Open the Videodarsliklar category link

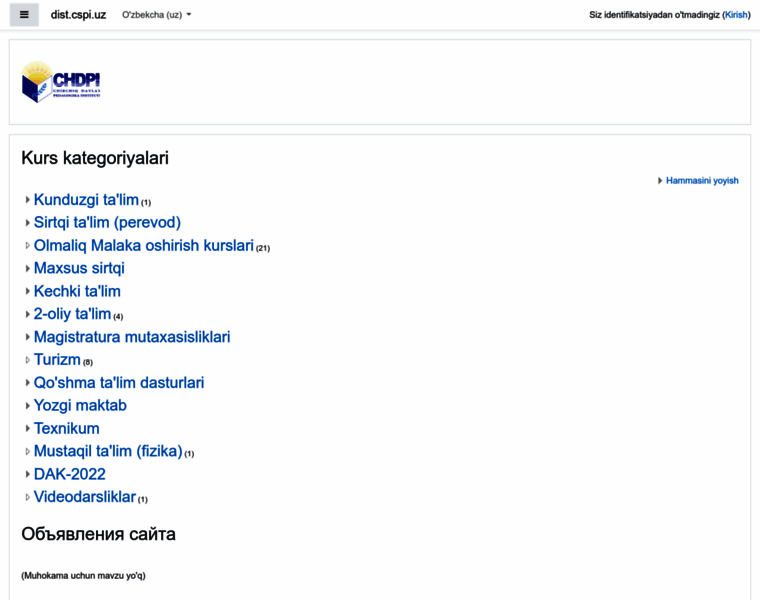click(x=85, y=497)
